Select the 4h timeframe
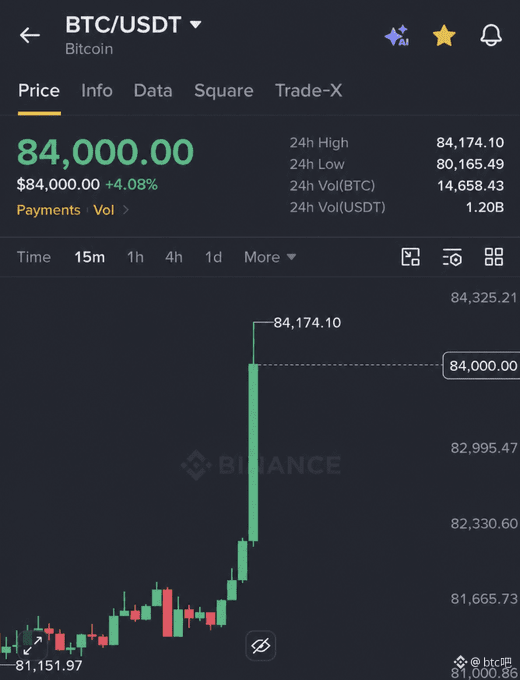The width and height of the screenshot is (520, 680). (173, 257)
